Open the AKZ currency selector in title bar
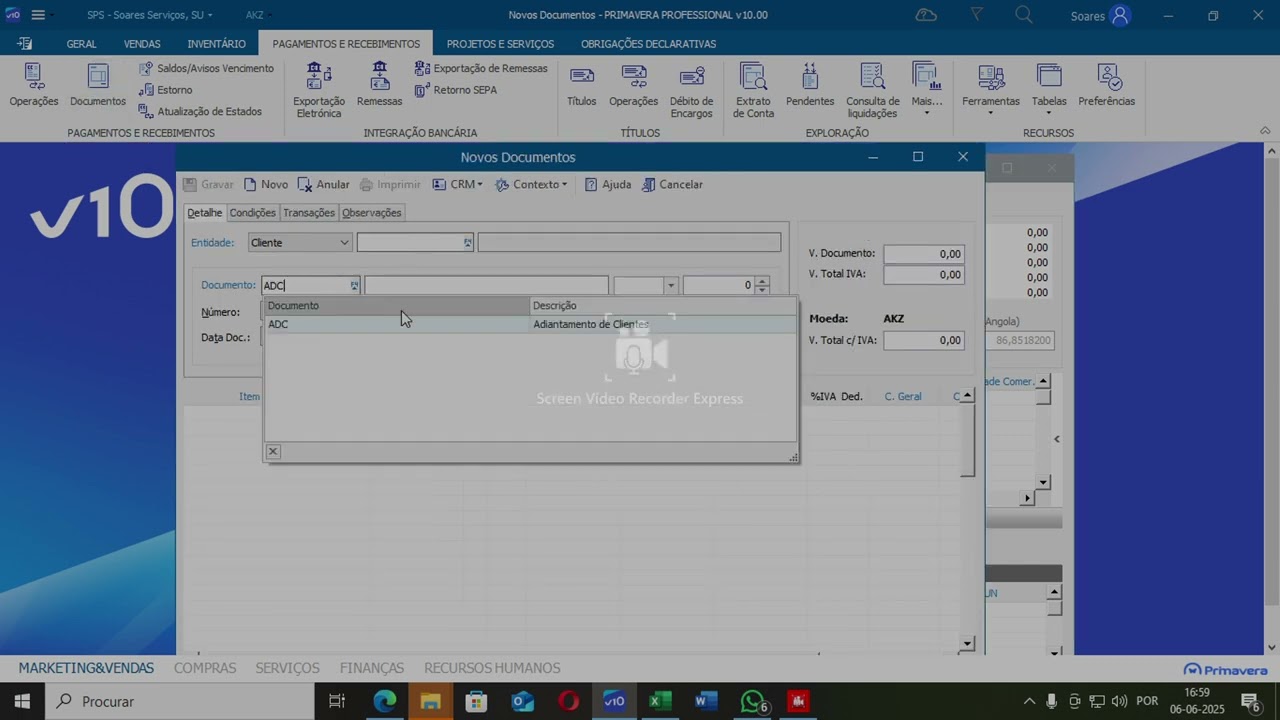Screen dimensions: 1280x720 [259, 15]
